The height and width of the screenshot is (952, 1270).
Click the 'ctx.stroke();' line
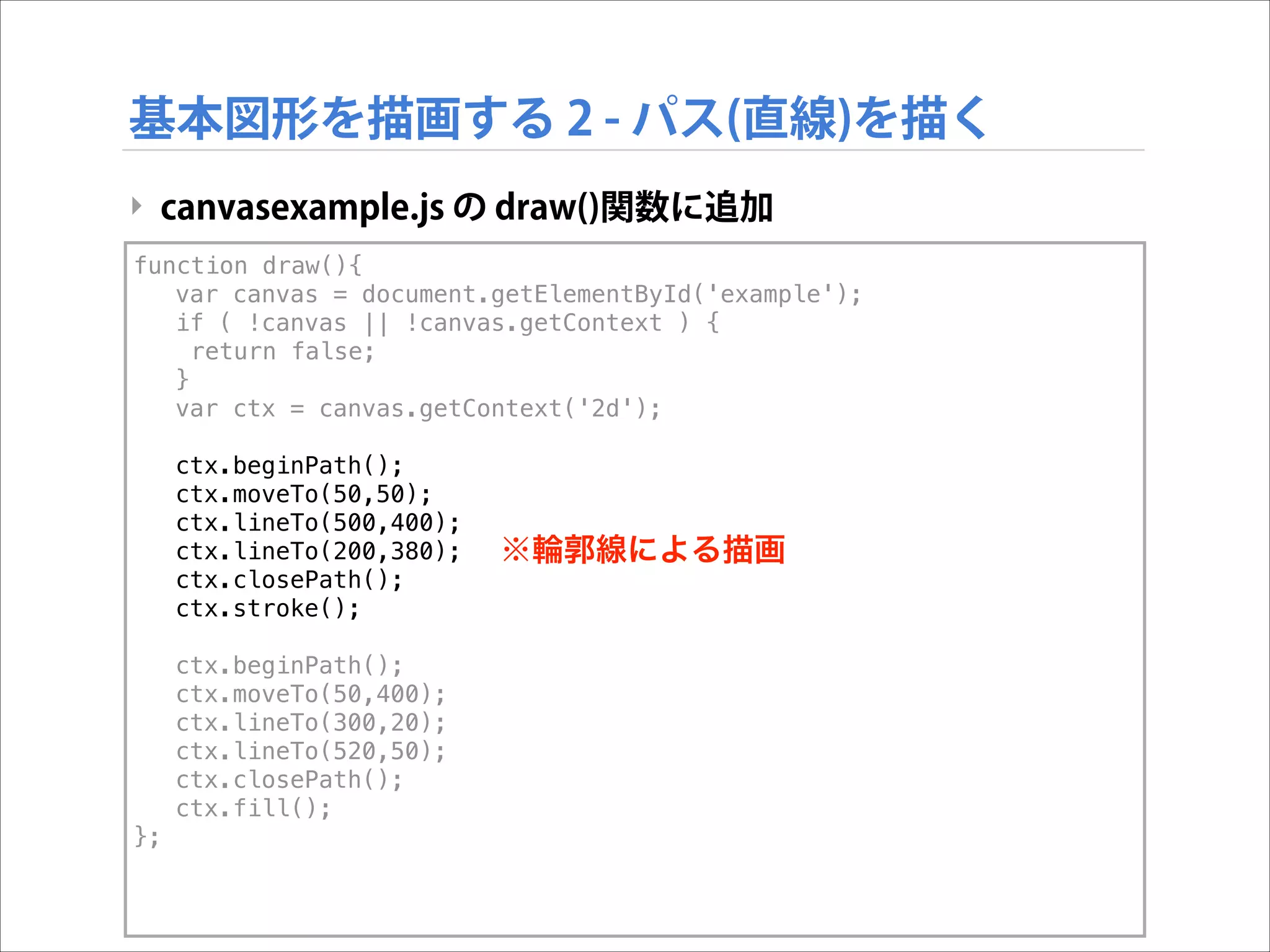[x=268, y=609]
